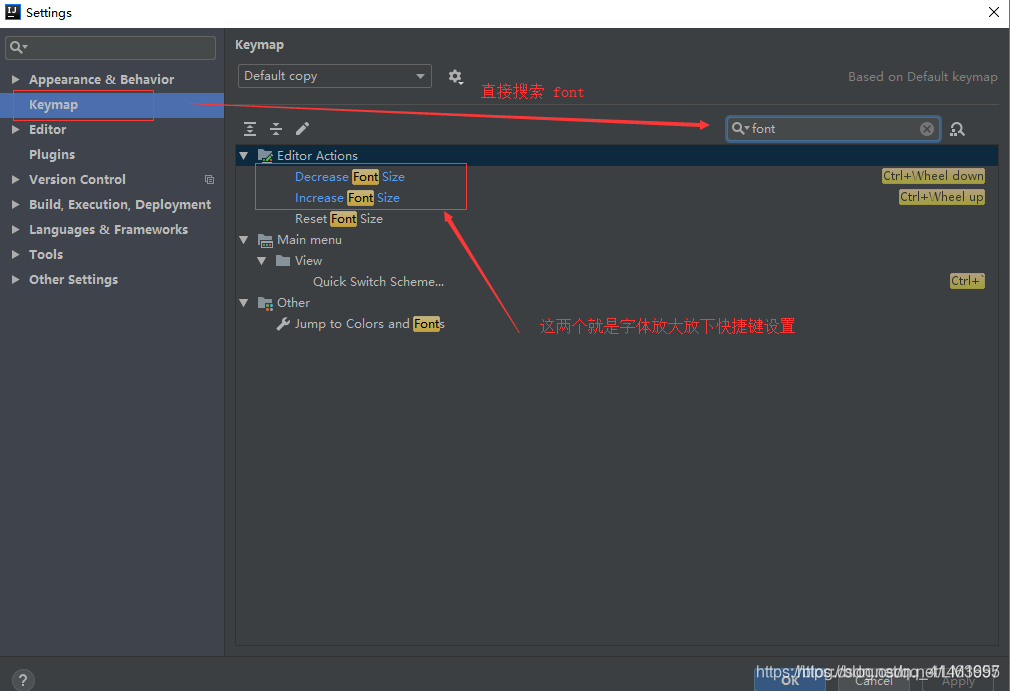Screen dimensions: 1010x691
Task: Expand Build, Execution, Deployment section
Action: pos(15,205)
